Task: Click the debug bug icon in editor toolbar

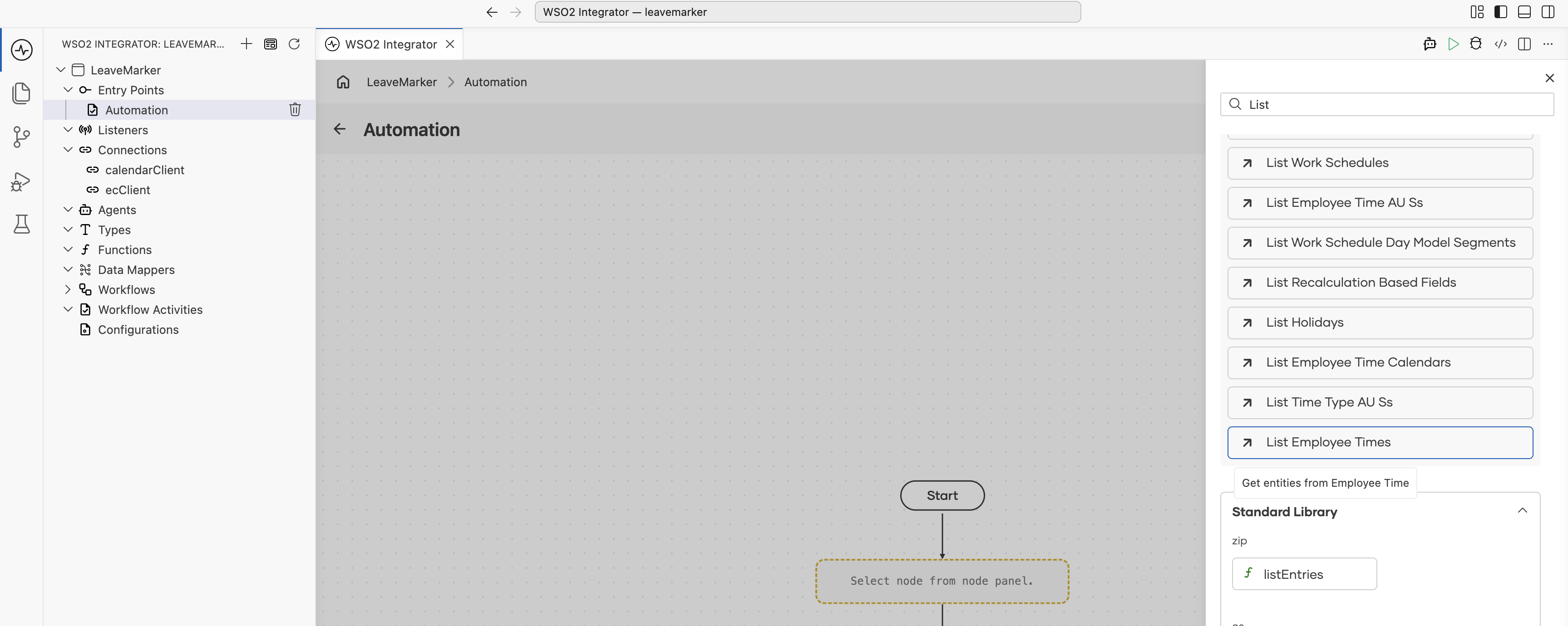Action: click(x=1476, y=44)
